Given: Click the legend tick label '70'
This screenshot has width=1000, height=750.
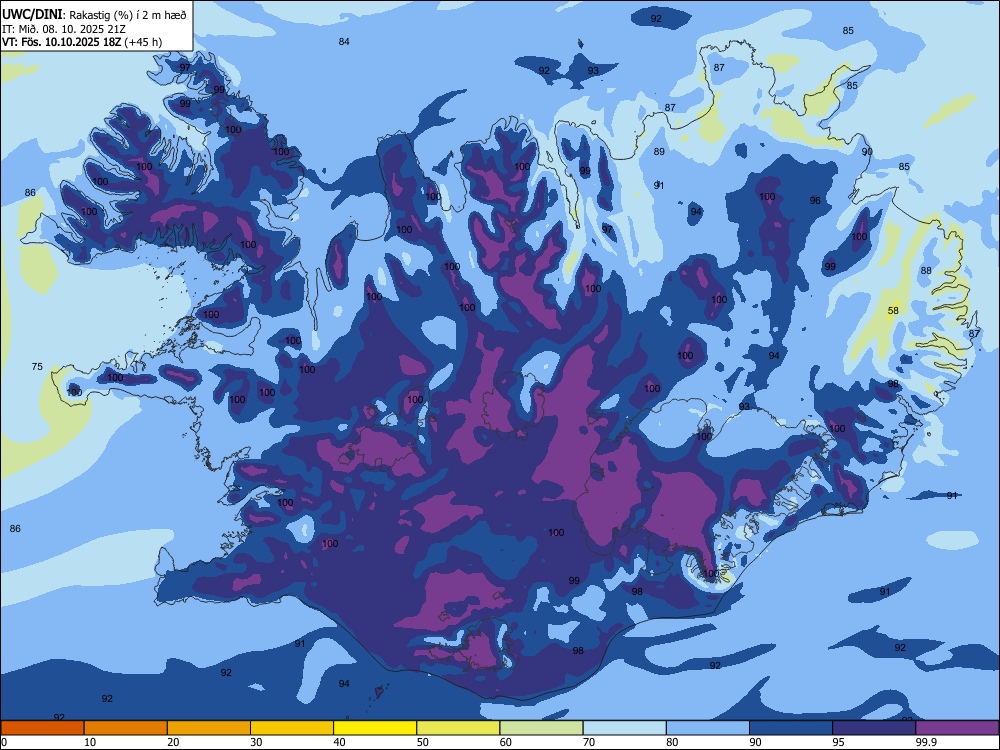Looking at the screenshot, I should coord(589,742).
